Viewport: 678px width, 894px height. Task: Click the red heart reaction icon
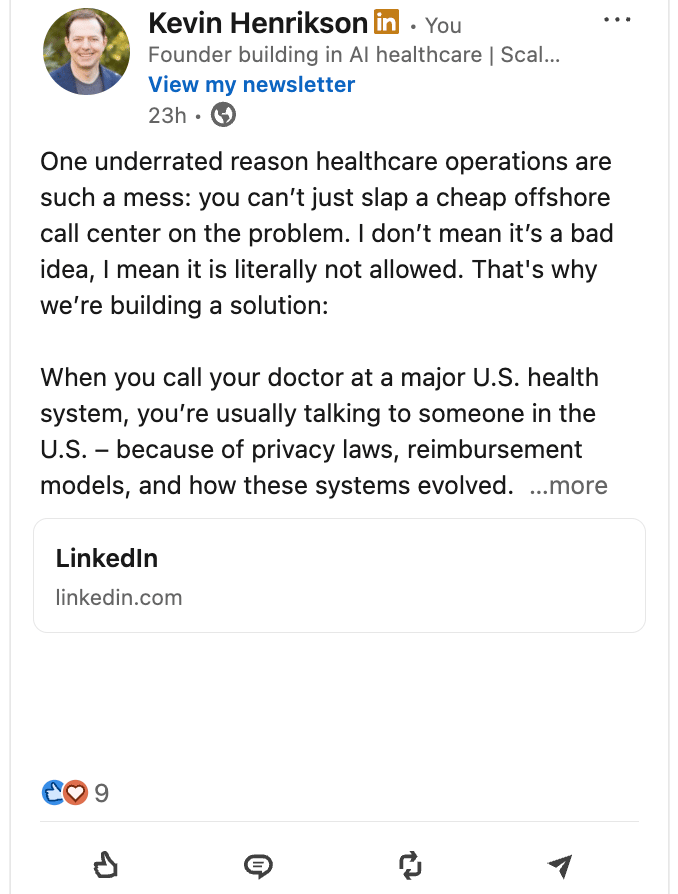75,794
